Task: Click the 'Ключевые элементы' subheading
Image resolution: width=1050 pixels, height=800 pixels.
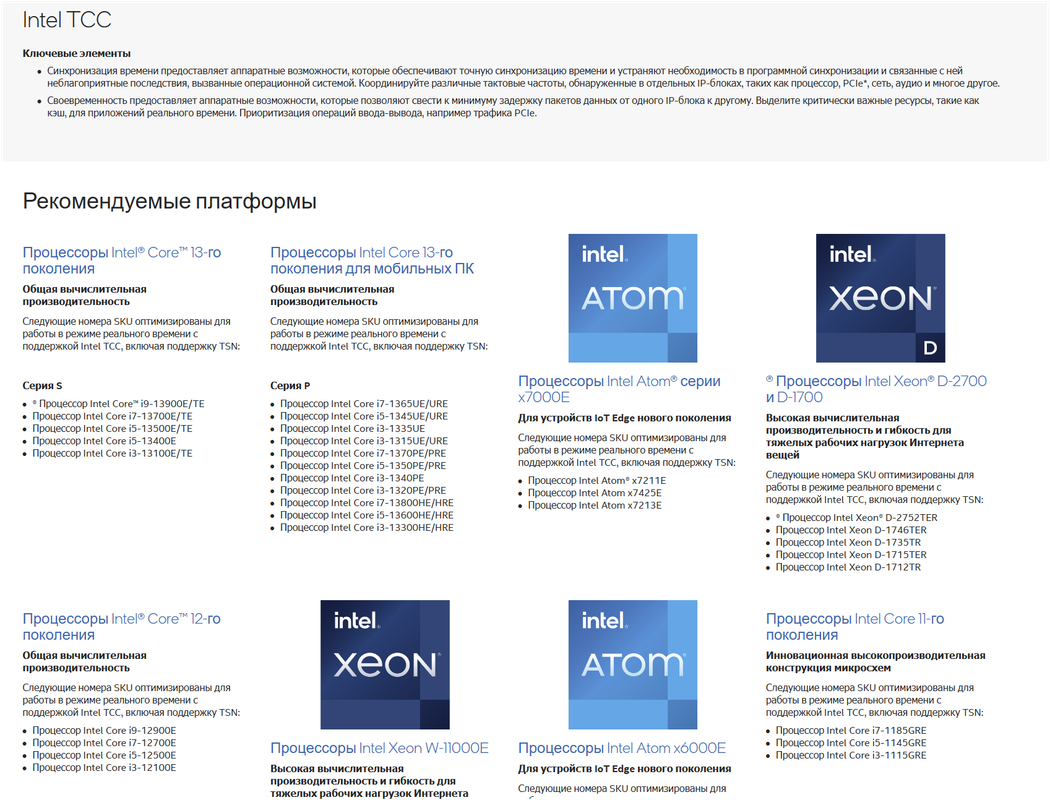Action: 76,54
